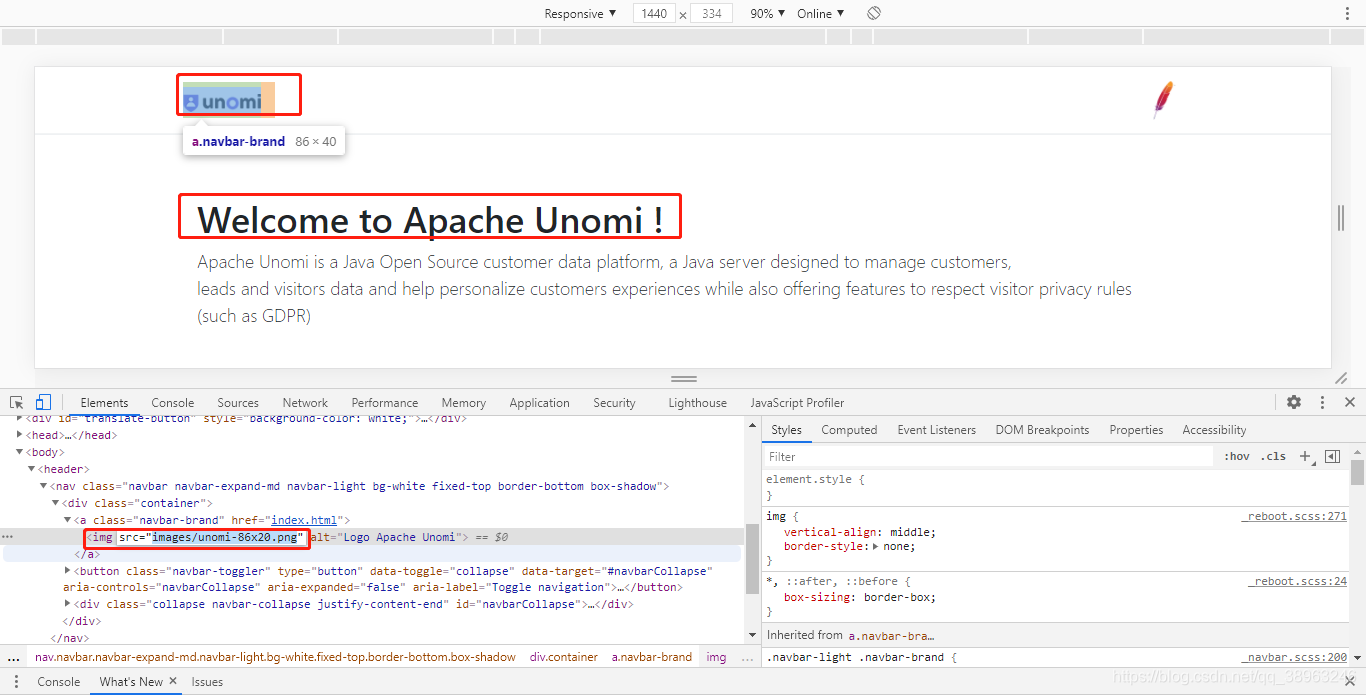Screen dimensions: 1366x695
Task: Collapse the header element node
Action: 32,469
